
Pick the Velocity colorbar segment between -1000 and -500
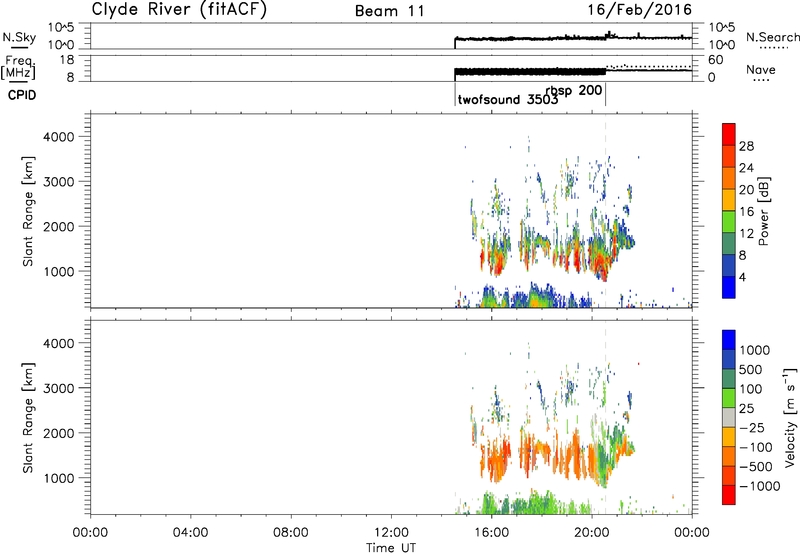[729, 475]
